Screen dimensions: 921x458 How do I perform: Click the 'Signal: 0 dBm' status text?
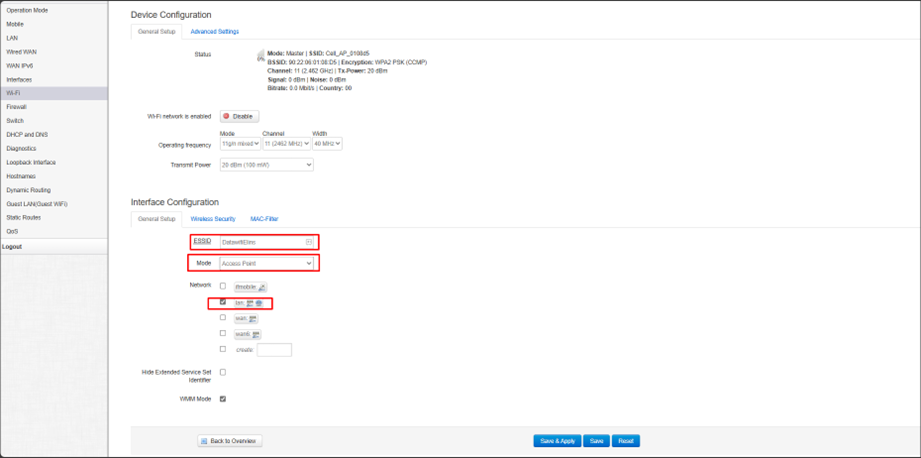pyautogui.click(x=287, y=79)
